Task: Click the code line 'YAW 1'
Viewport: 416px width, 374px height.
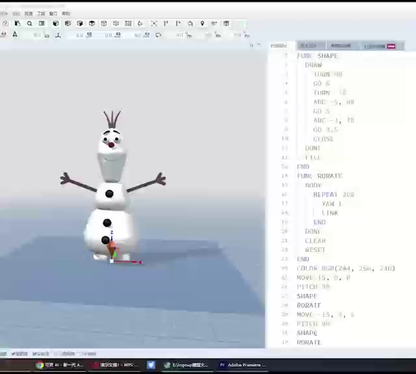Action: tap(332, 204)
